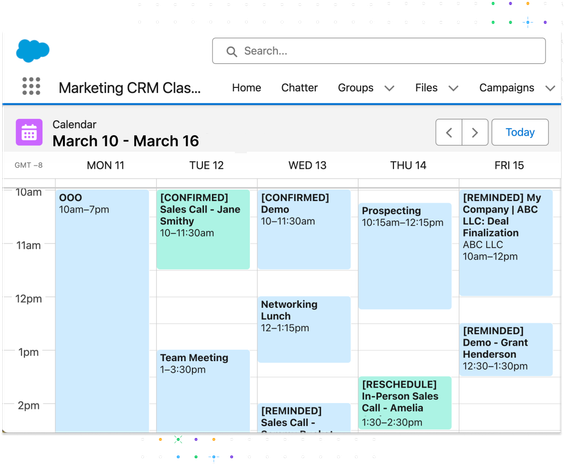Open the Home tab

point(246,88)
